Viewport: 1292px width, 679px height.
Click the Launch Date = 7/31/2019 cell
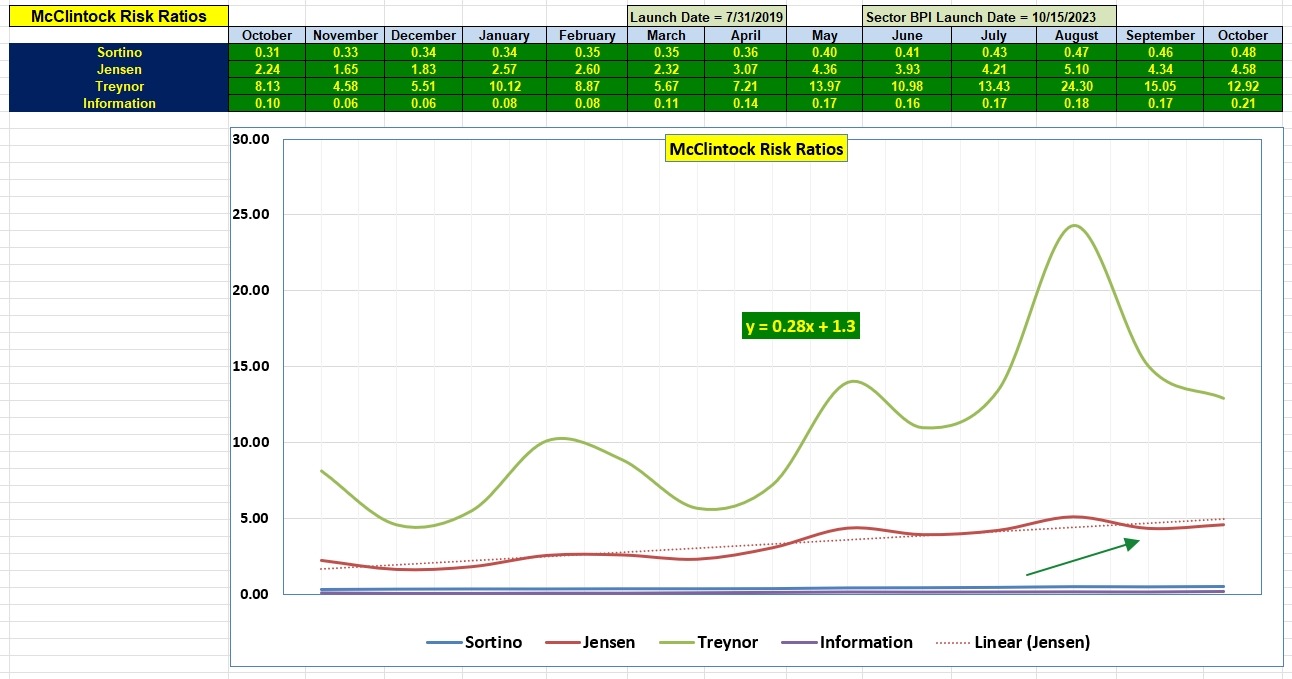707,17
